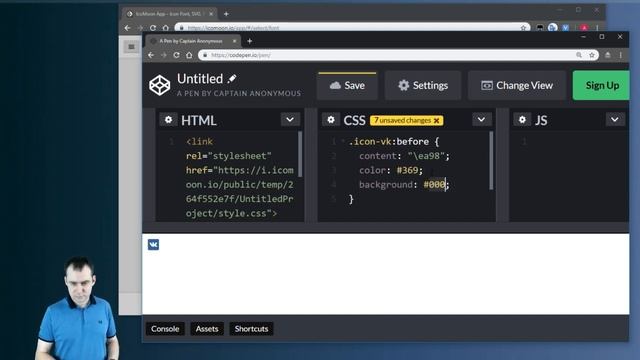640x360 pixels.
Task: Click the 7 unsaved changes label
Action: tap(402, 120)
